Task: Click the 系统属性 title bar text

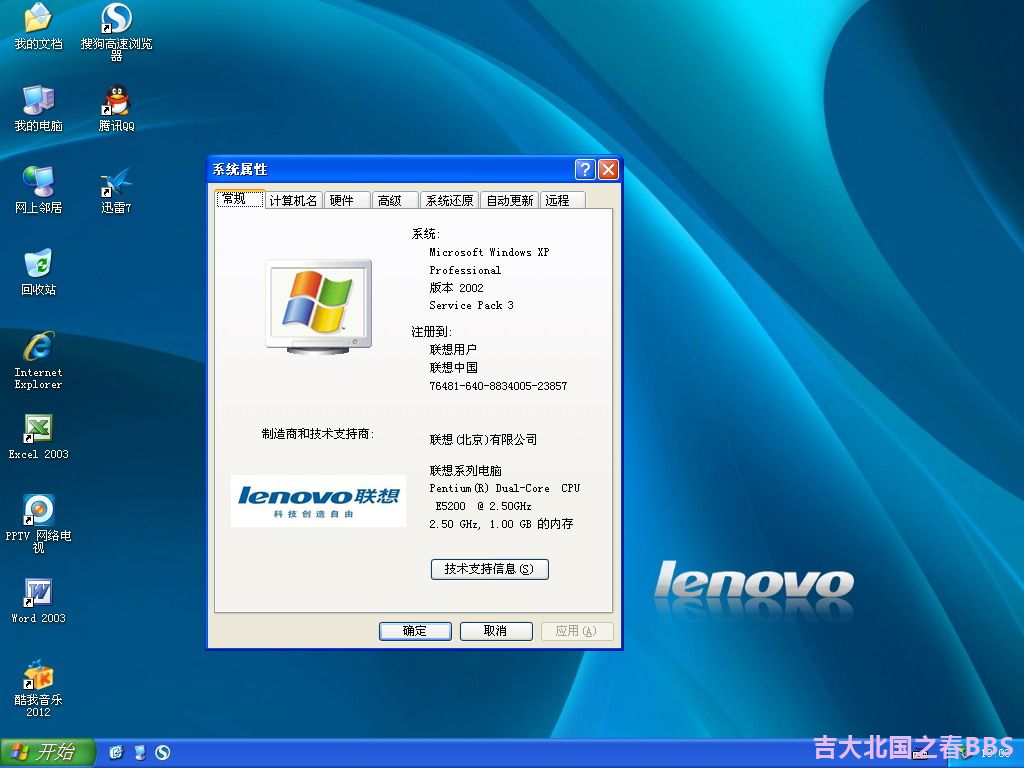Action: point(240,170)
